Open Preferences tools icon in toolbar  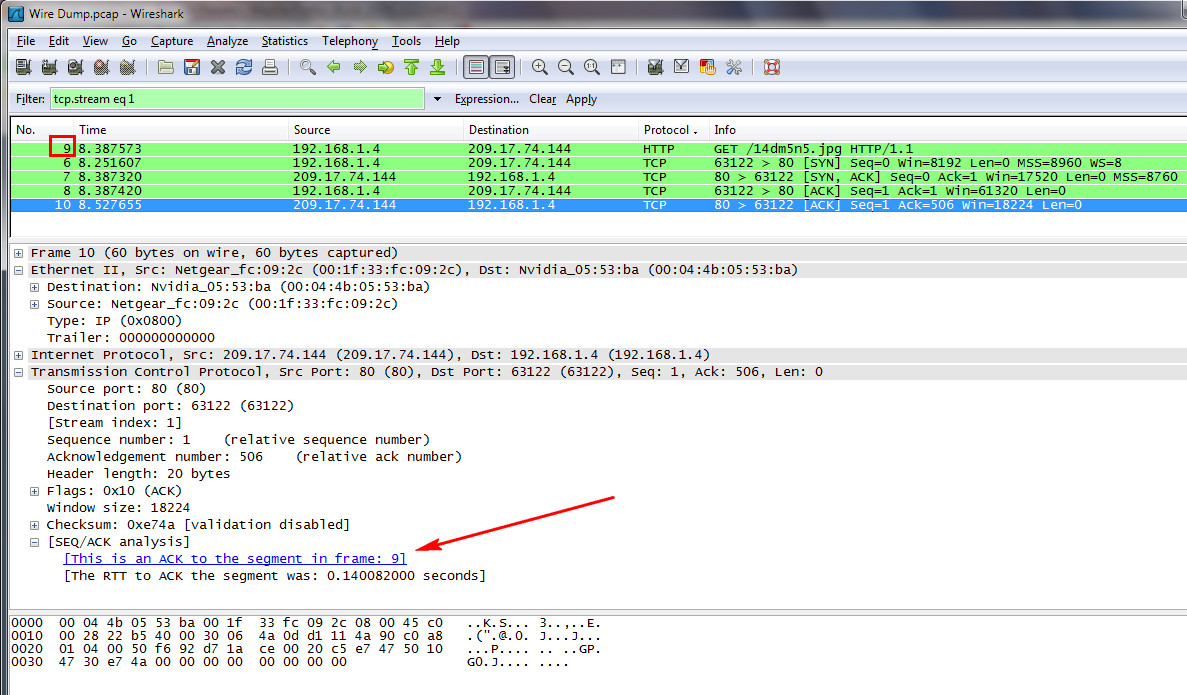pos(733,67)
